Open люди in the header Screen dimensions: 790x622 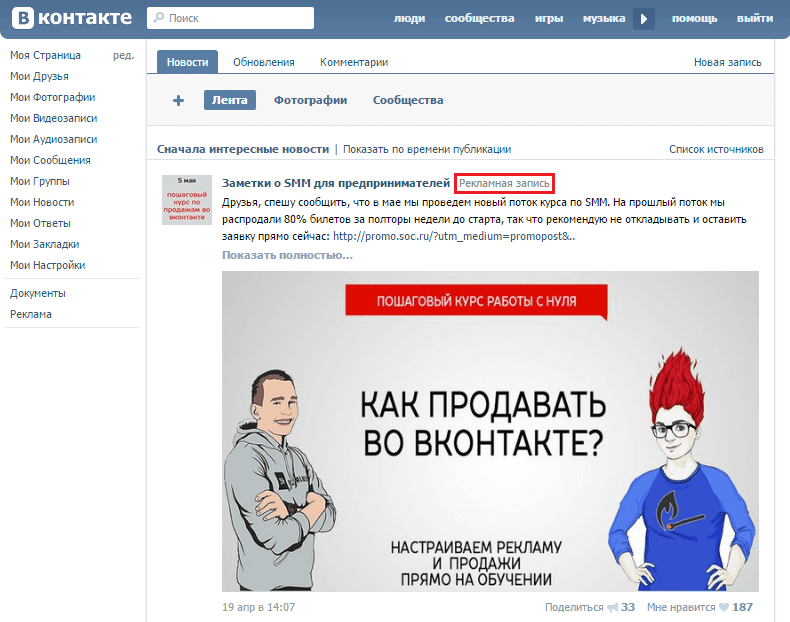point(409,19)
